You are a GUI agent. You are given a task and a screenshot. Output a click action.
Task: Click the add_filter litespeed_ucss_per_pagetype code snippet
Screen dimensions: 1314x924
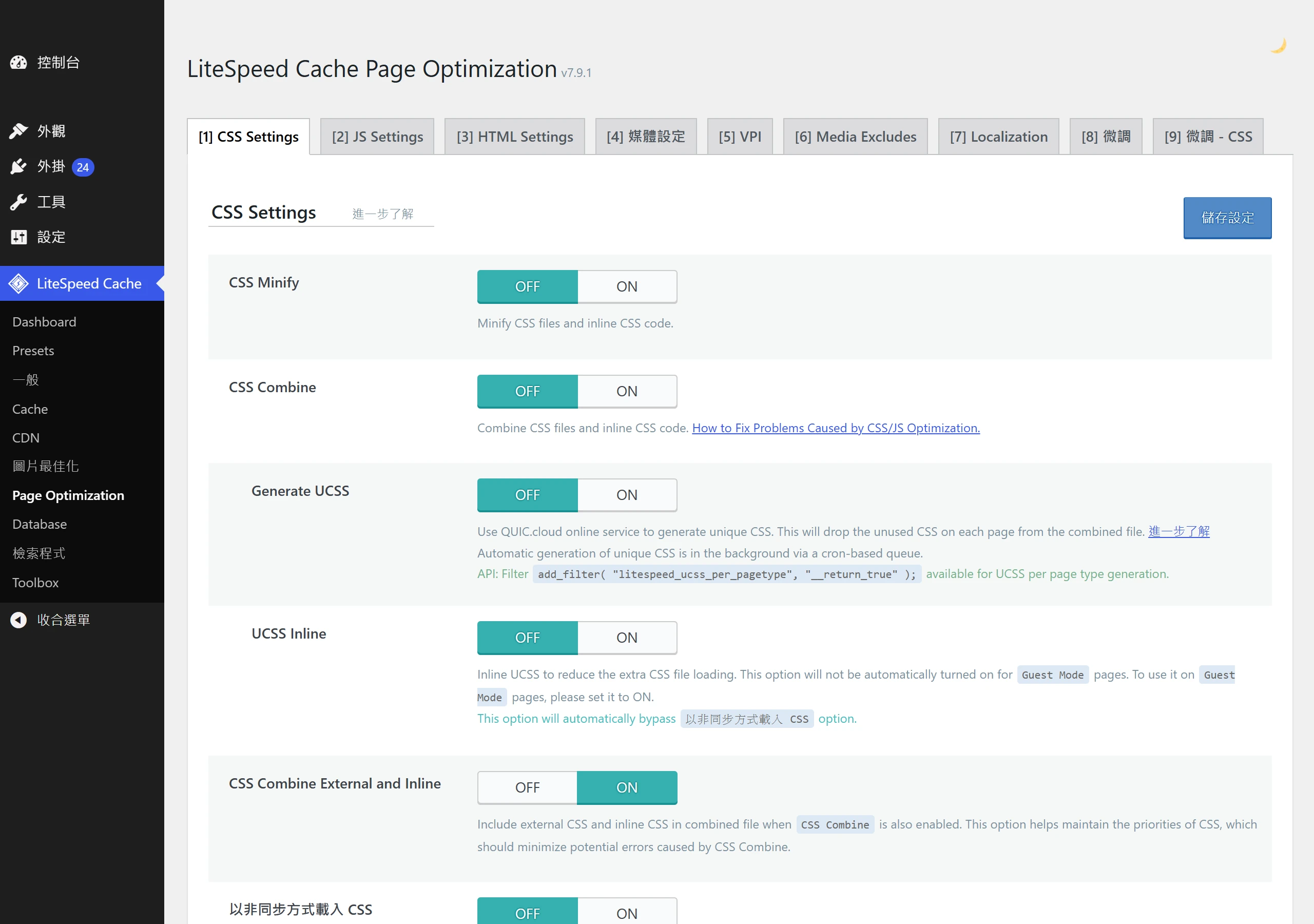tap(727, 574)
